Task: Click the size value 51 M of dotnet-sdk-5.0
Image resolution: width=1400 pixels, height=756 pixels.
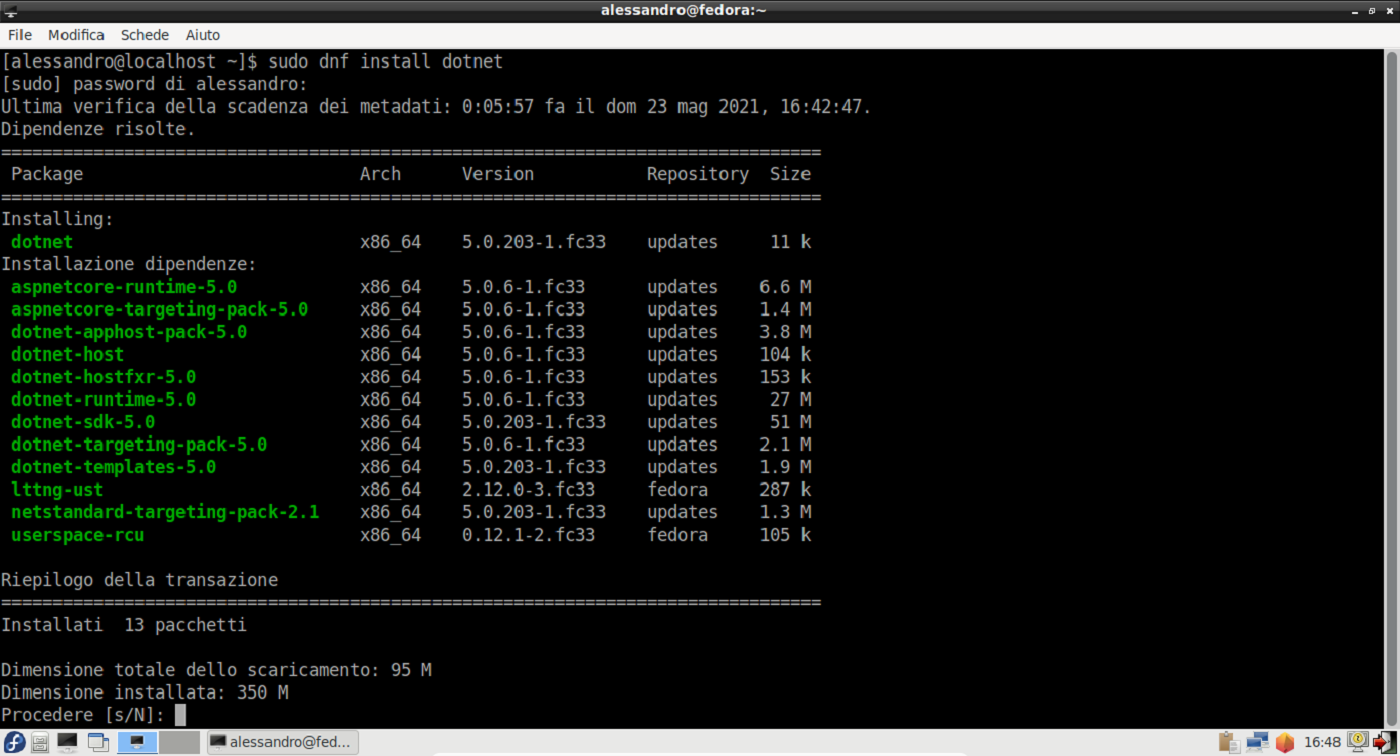Action: [x=790, y=422]
